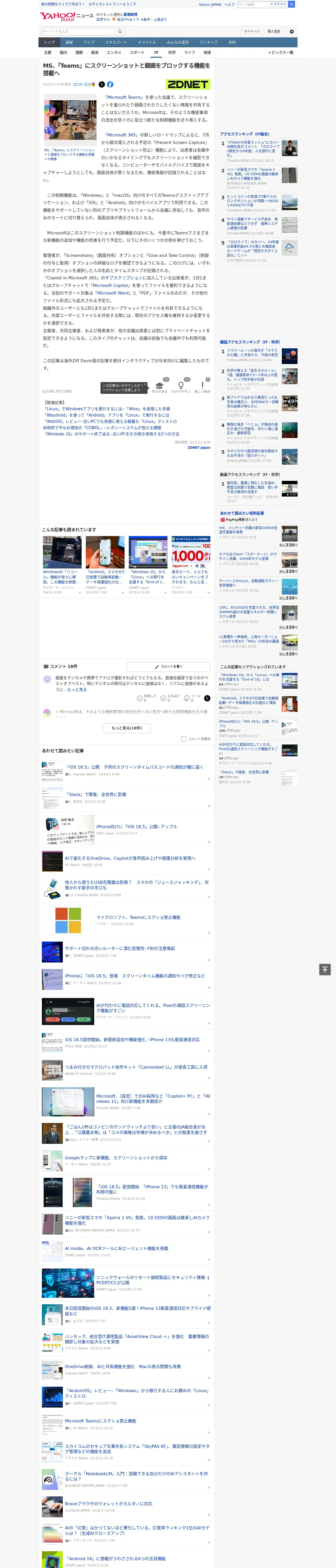
Task: Dismiss the Slack outage recommended article
Action: (209, 806)
